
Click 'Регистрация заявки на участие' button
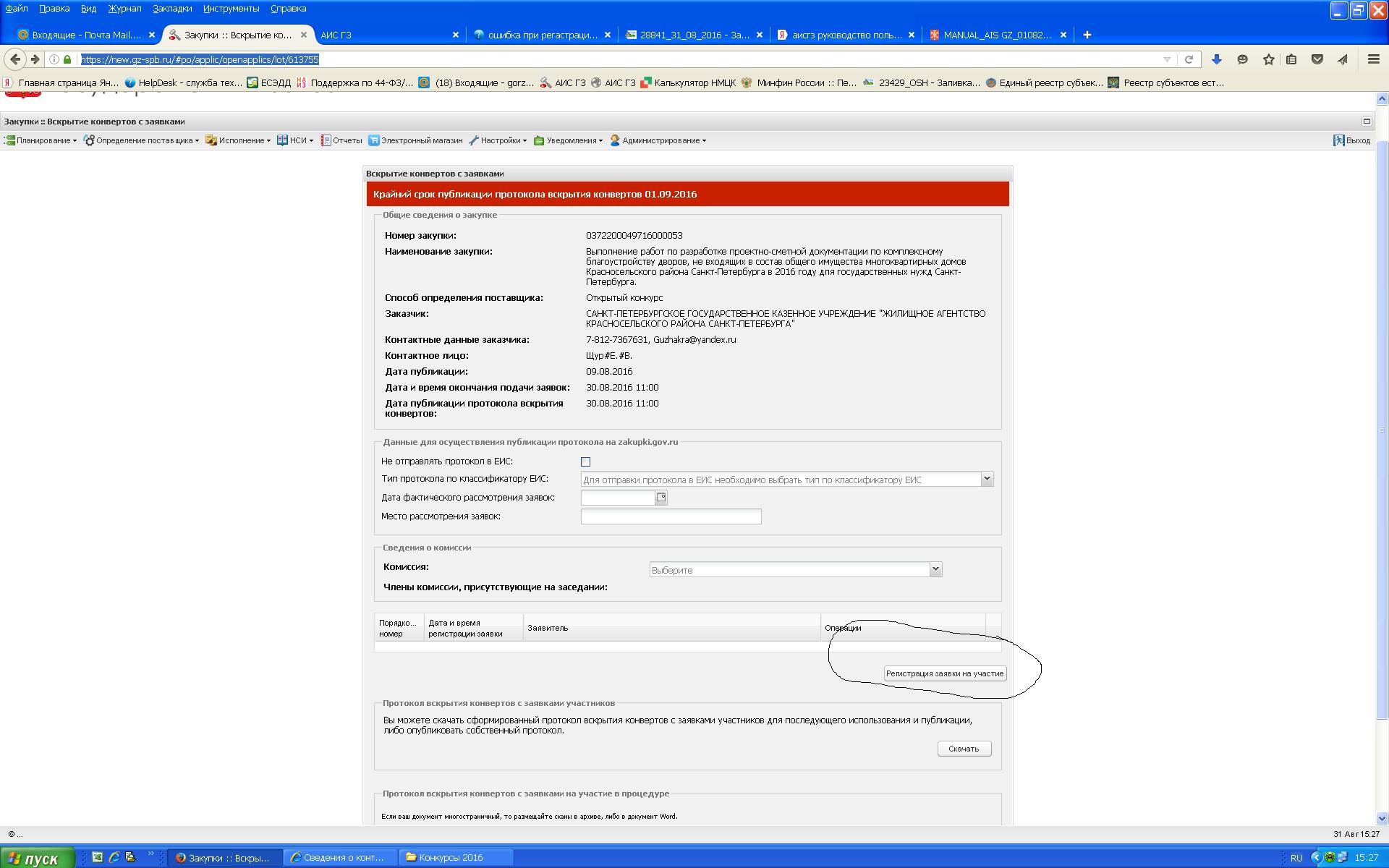pyautogui.click(x=945, y=673)
